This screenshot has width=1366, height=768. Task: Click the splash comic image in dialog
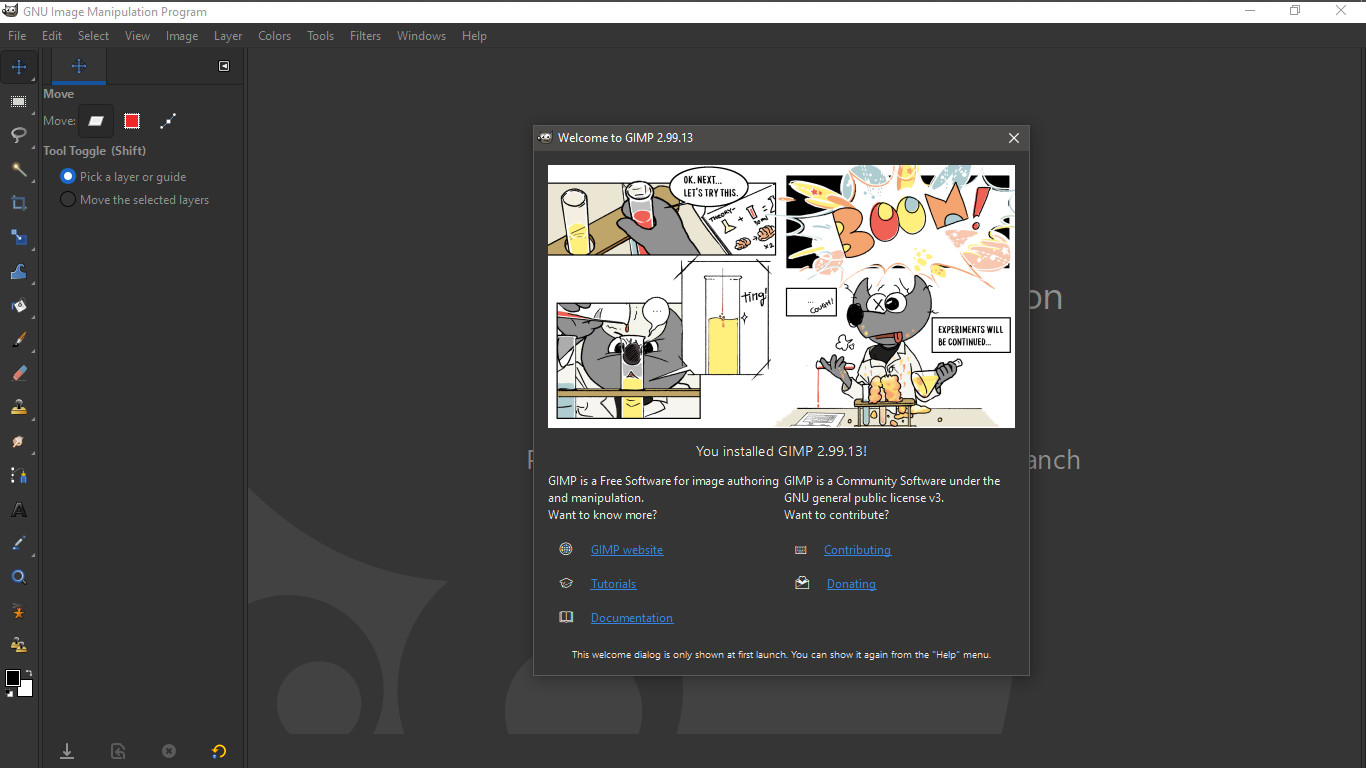click(x=781, y=296)
